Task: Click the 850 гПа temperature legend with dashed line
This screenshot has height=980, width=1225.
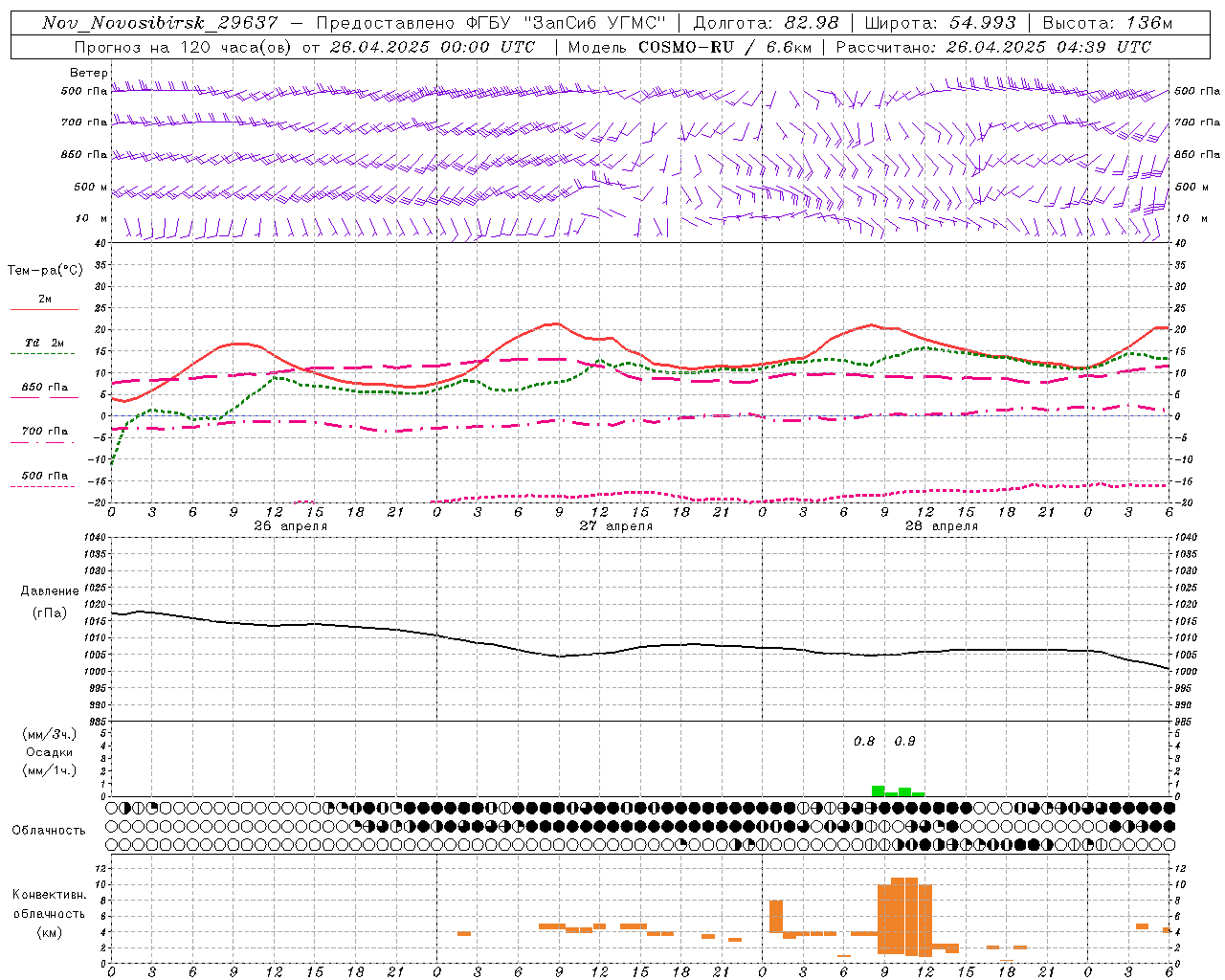Action: [44, 390]
